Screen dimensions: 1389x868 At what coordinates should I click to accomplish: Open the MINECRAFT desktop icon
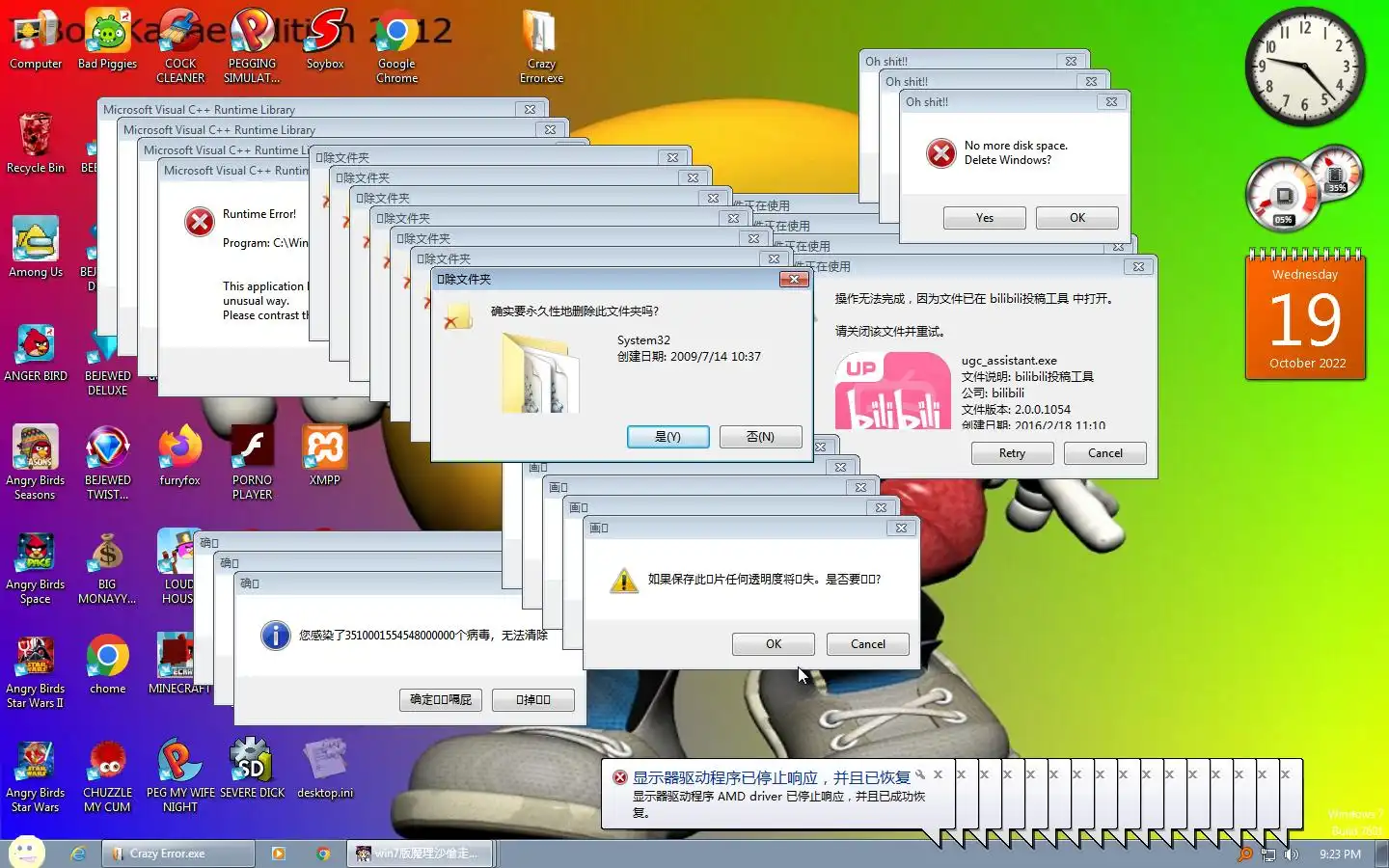[178, 664]
